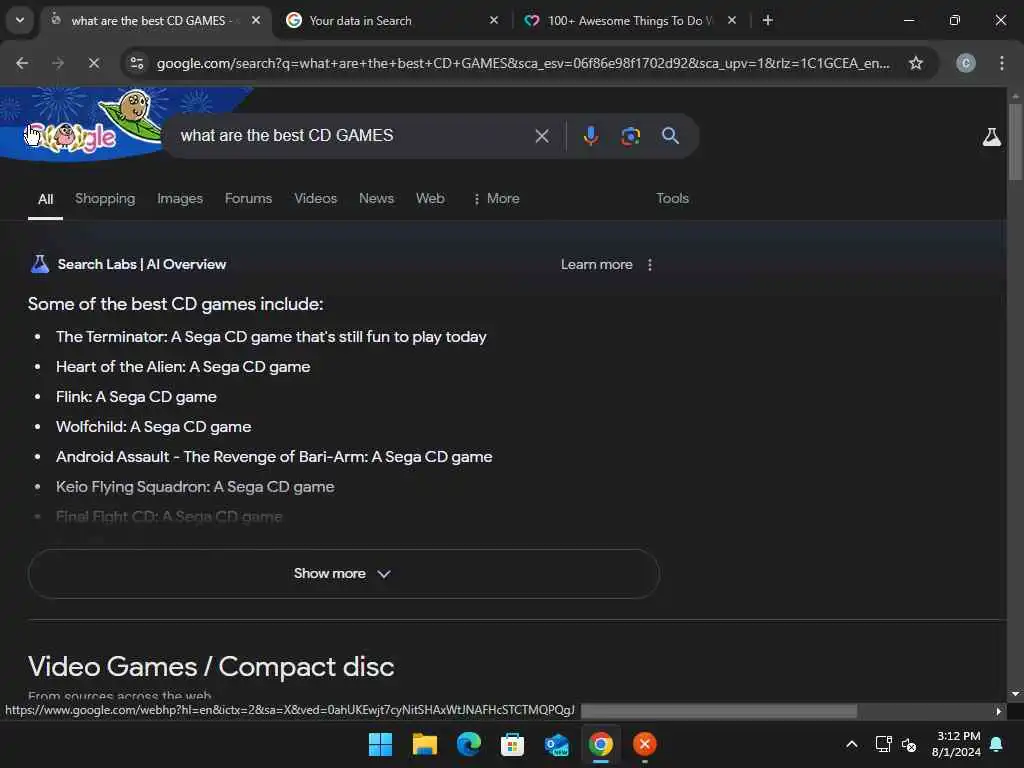Go back to previous page
The width and height of the screenshot is (1024, 768).
(x=22, y=63)
